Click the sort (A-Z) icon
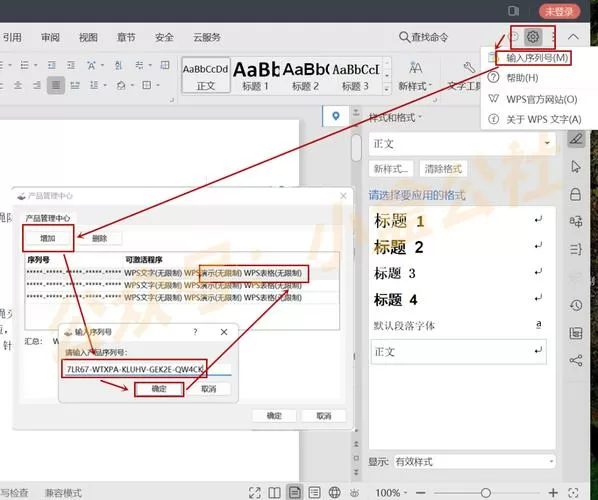Screen dimensions: 598x500 coord(118,65)
